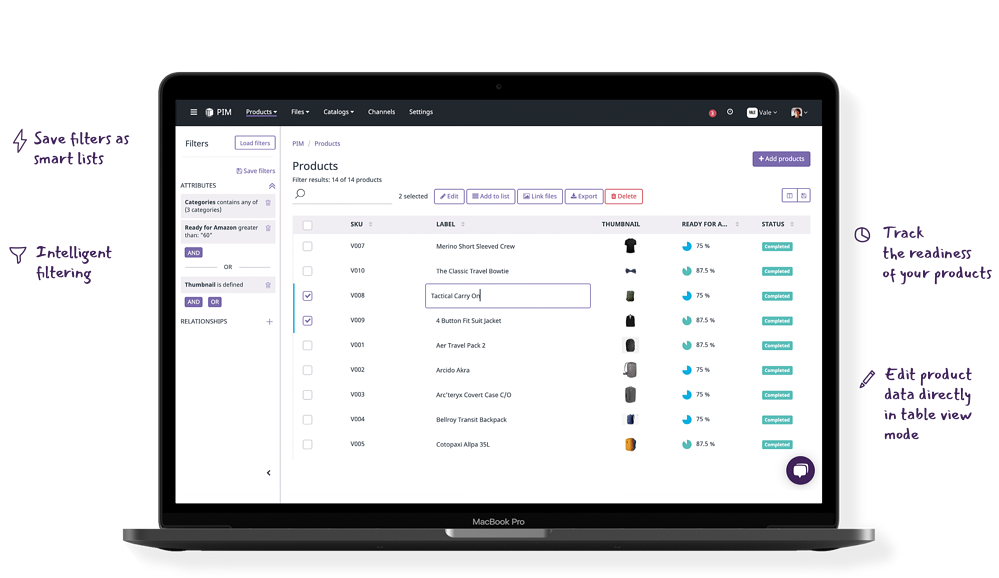Check the V005 row checkbox
999x578 pixels.
click(308, 444)
